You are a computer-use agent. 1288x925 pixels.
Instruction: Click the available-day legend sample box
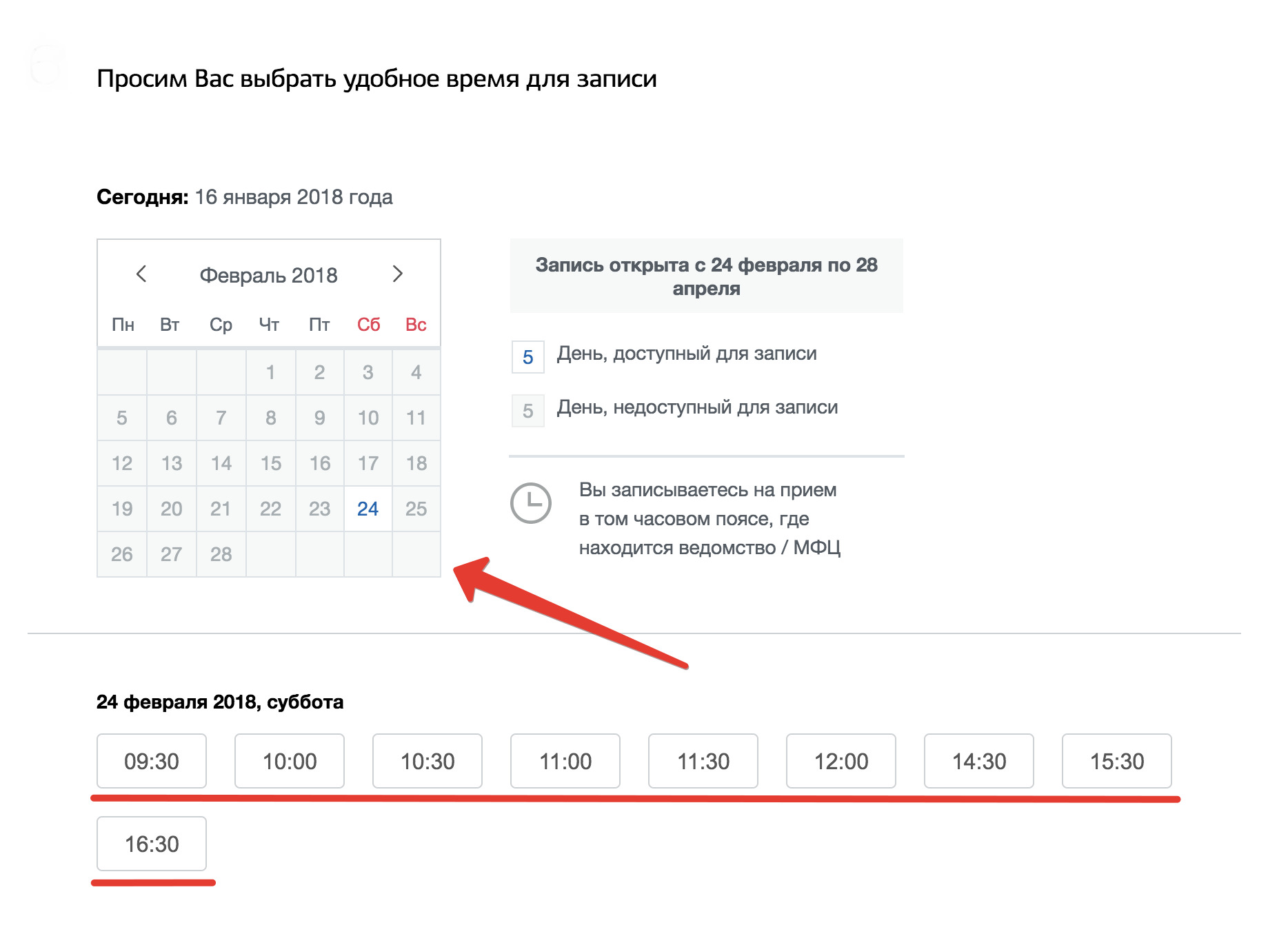click(x=528, y=357)
